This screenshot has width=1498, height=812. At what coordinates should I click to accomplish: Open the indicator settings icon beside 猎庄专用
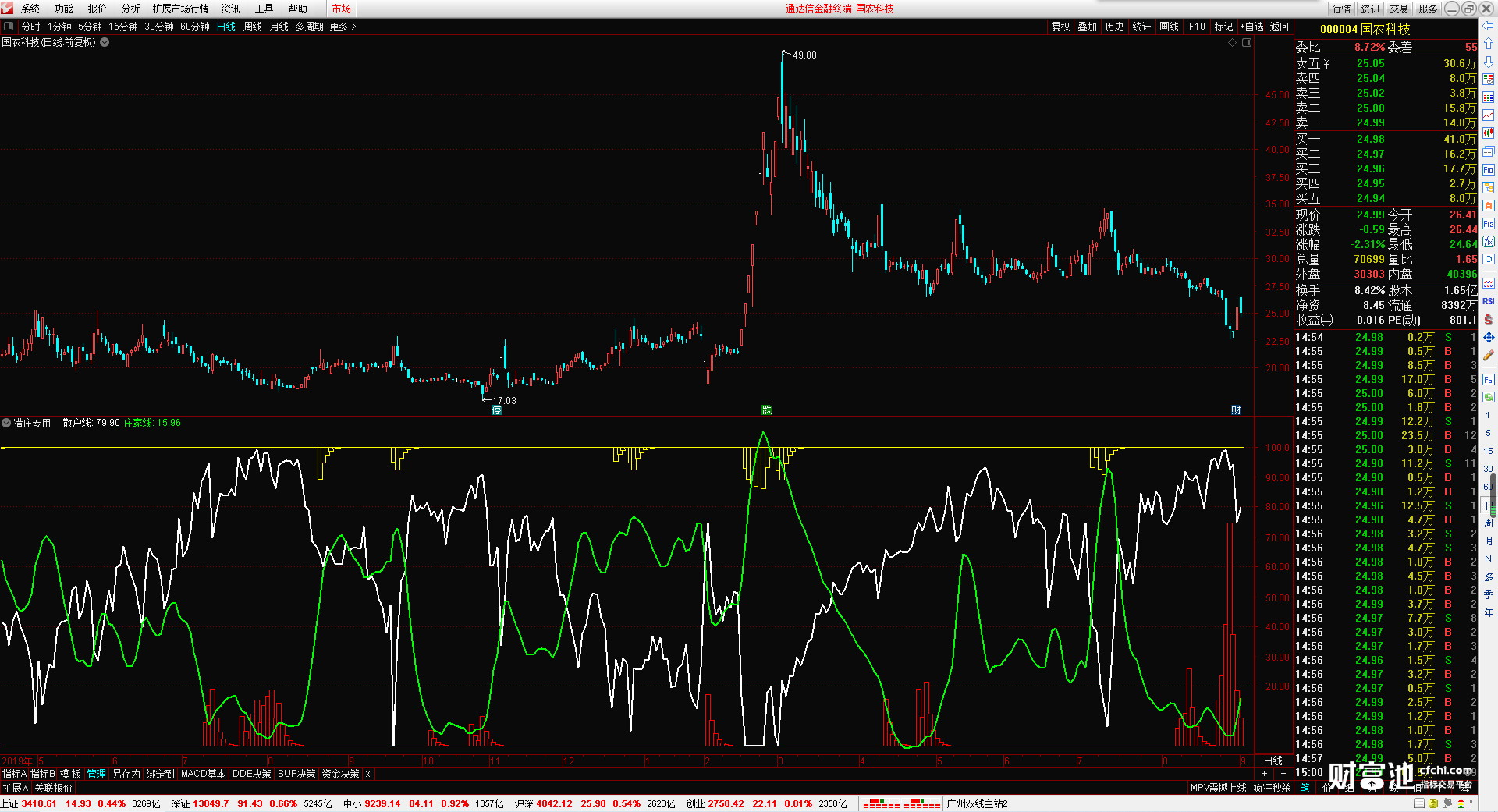pos(6,423)
